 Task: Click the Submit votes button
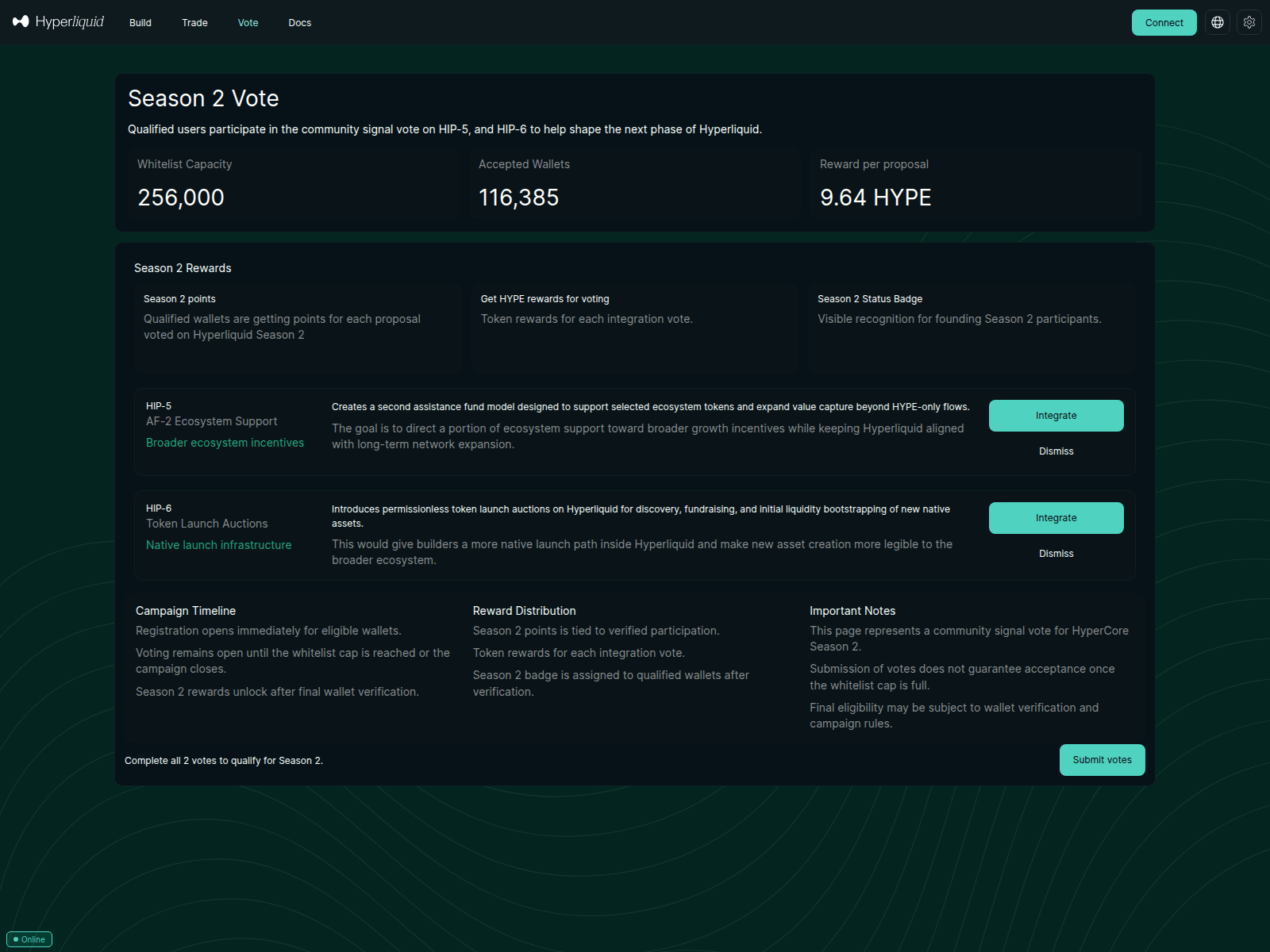pos(1103,760)
